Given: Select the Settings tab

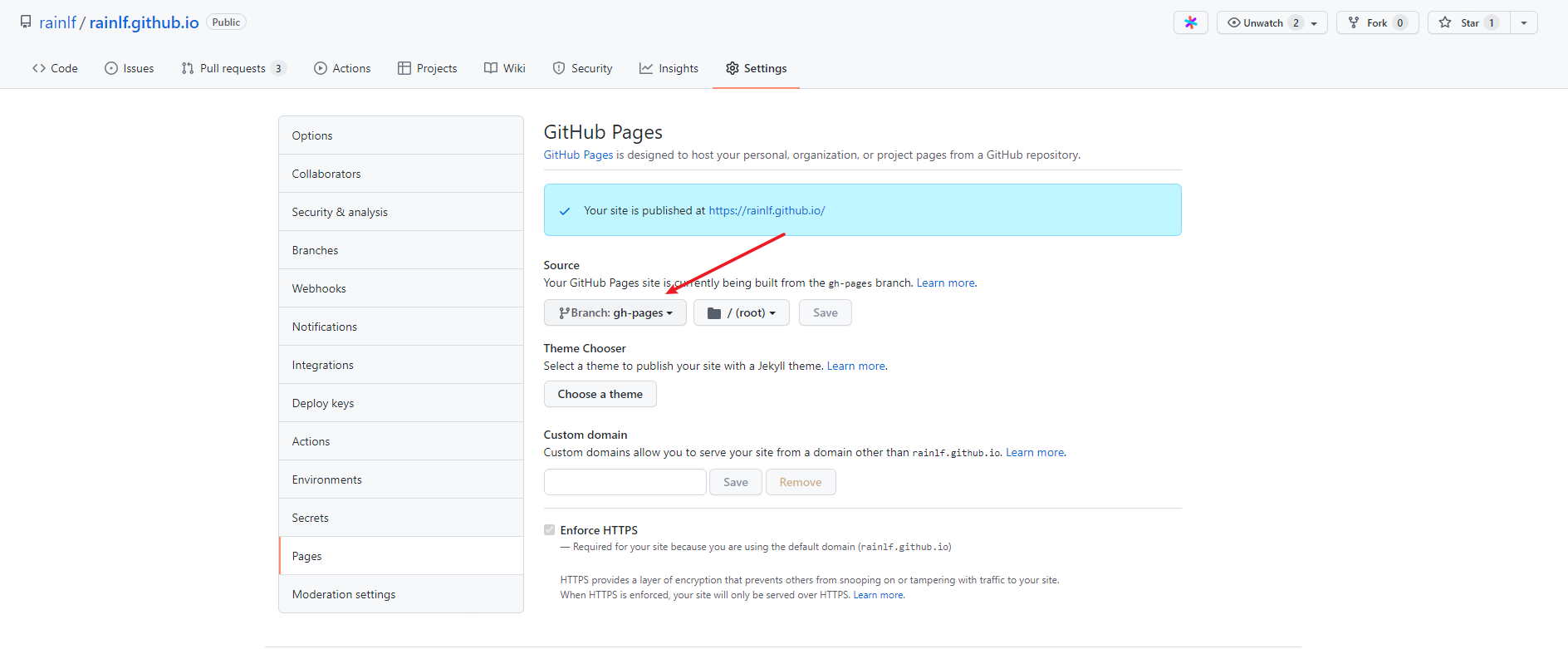Looking at the screenshot, I should click(757, 68).
